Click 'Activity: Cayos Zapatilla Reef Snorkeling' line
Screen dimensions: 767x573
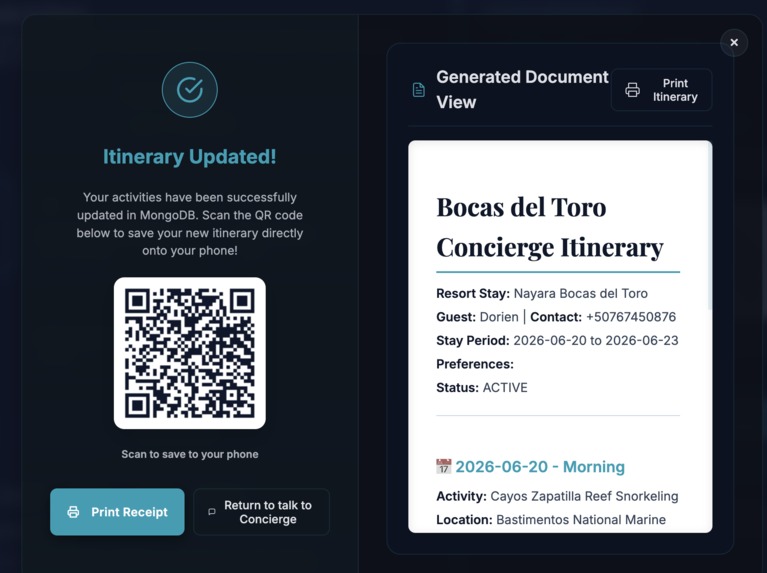557,496
